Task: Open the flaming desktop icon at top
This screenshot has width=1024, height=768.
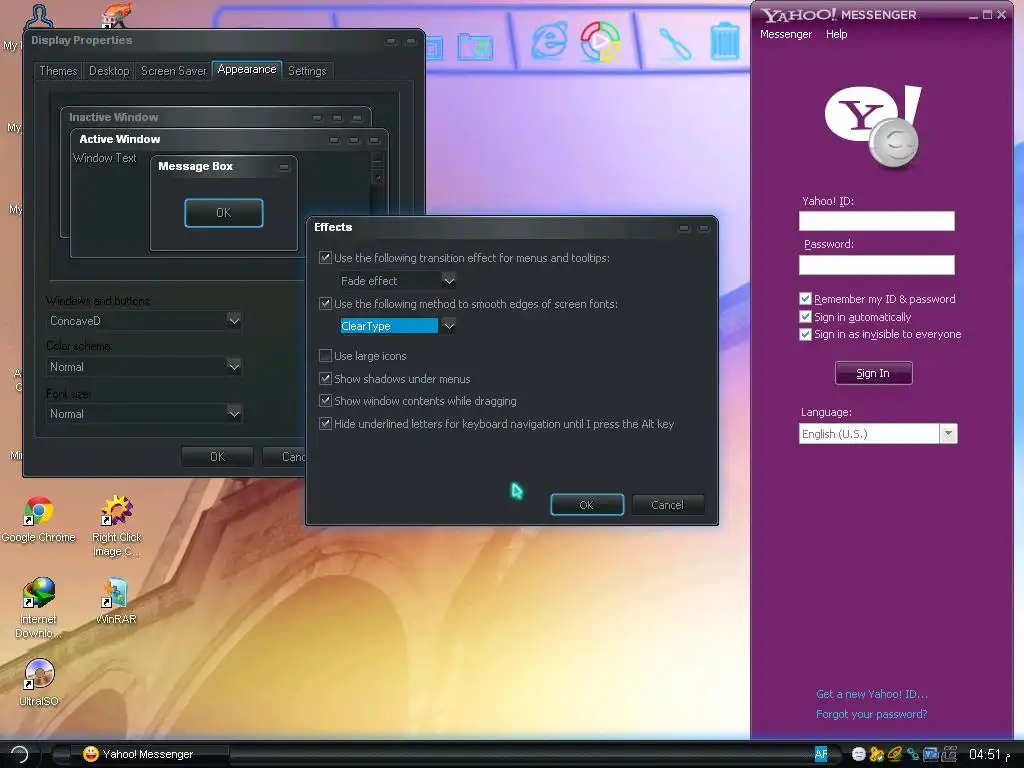Action: tap(116, 14)
